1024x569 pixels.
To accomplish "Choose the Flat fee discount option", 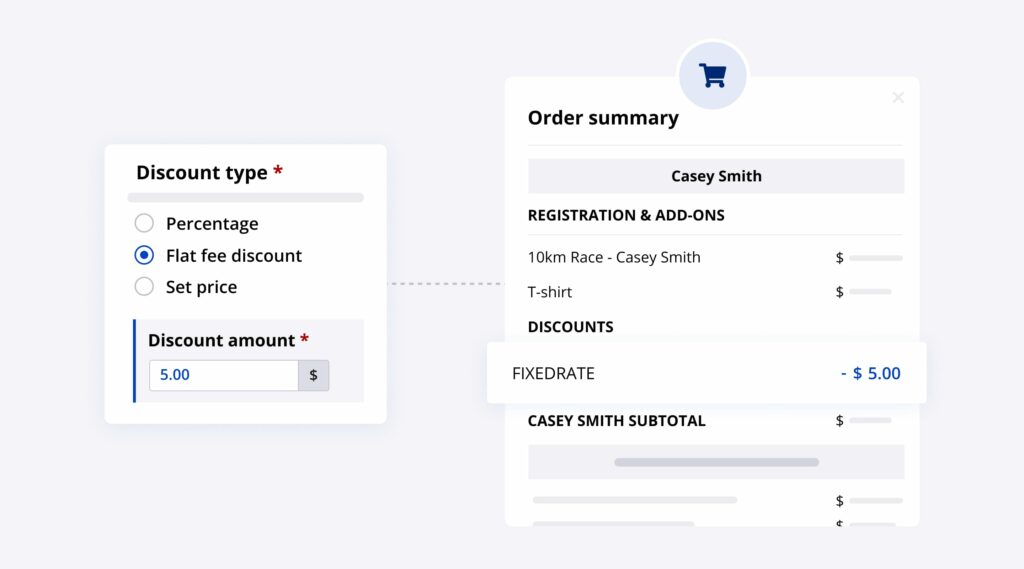I will (x=145, y=255).
